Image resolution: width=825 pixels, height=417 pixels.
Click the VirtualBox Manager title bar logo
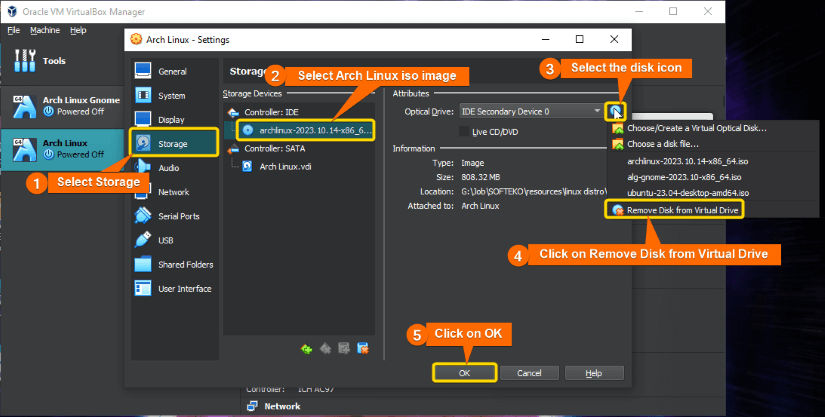pyautogui.click(x=12, y=12)
